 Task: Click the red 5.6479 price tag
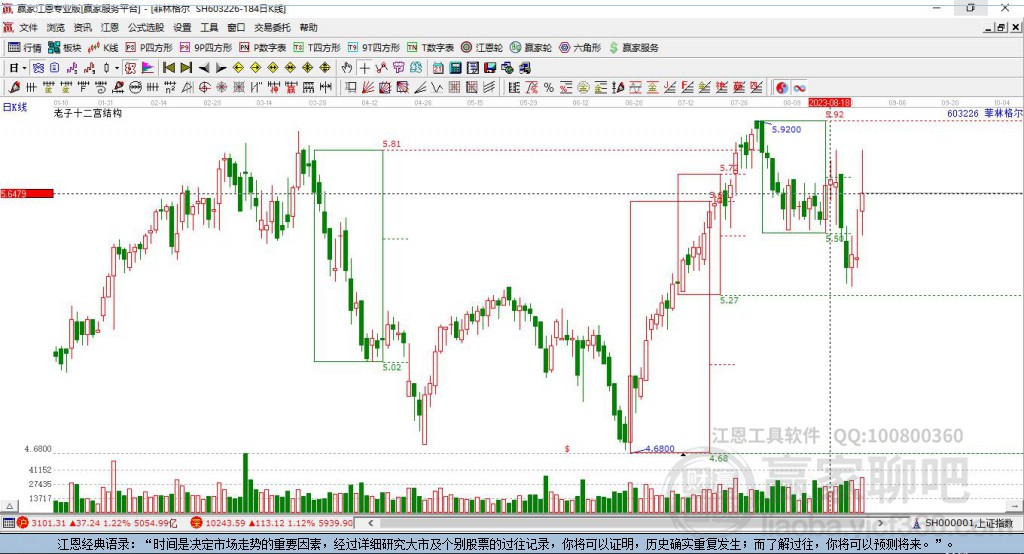27,193
